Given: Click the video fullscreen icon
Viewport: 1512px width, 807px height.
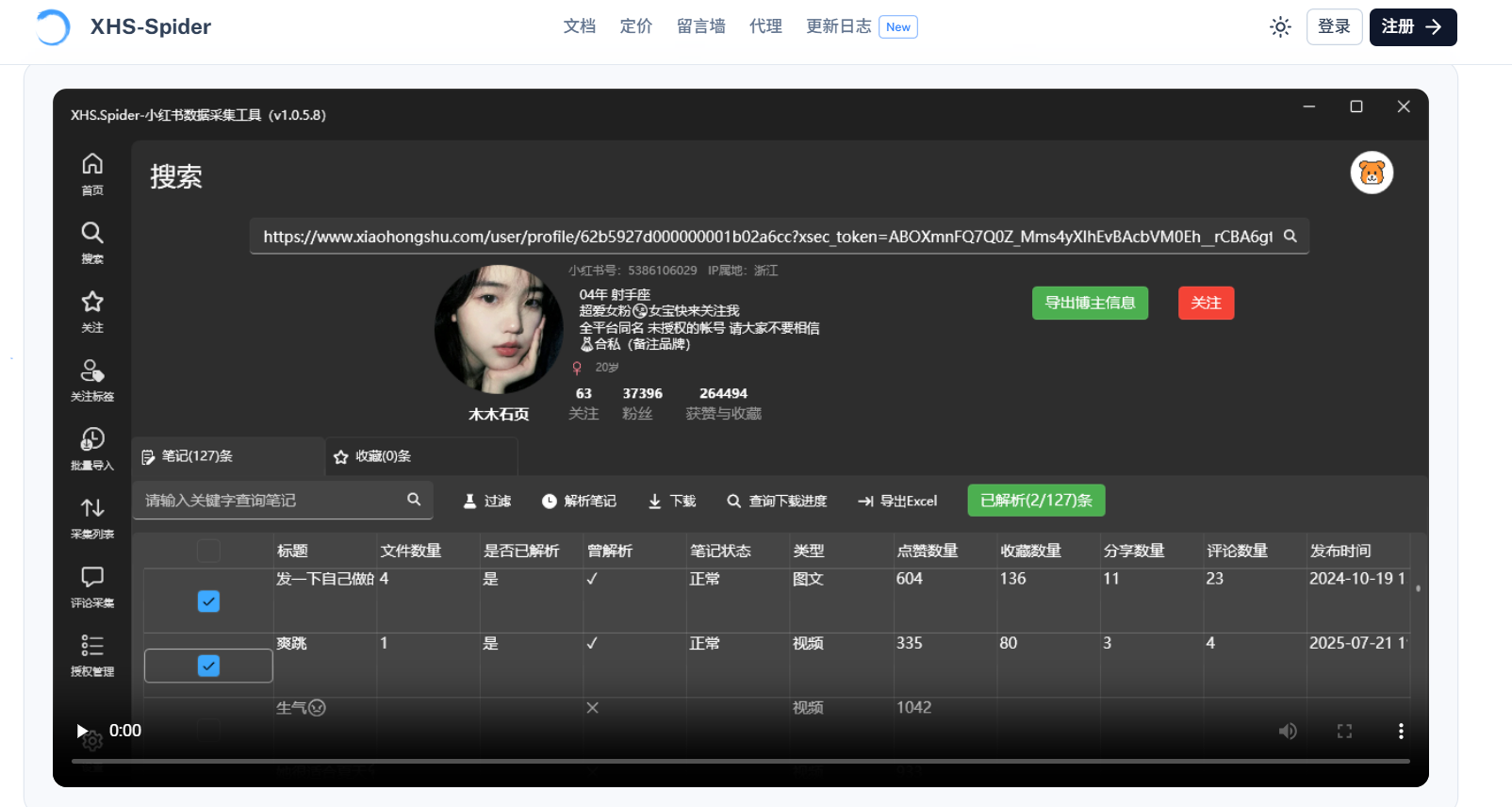Looking at the screenshot, I should (1344, 731).
